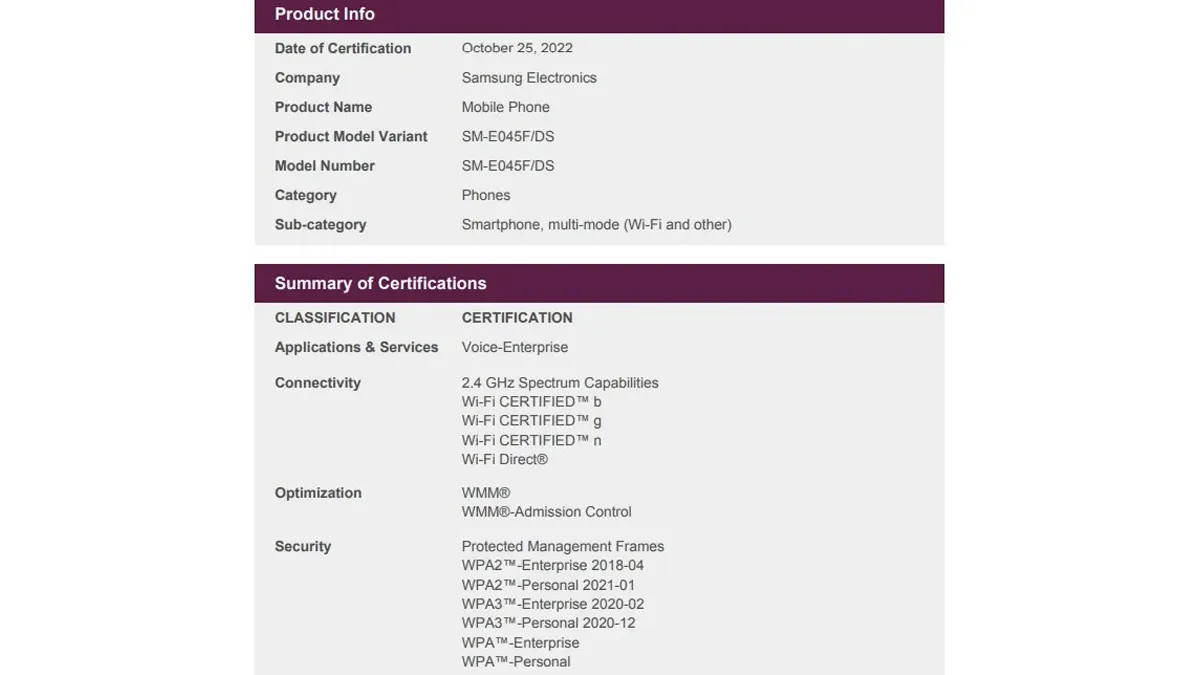Viewport: 1200px width, 675px height.
Task: Click the WMM-Admission Control entry
Action: coord(546,512)
